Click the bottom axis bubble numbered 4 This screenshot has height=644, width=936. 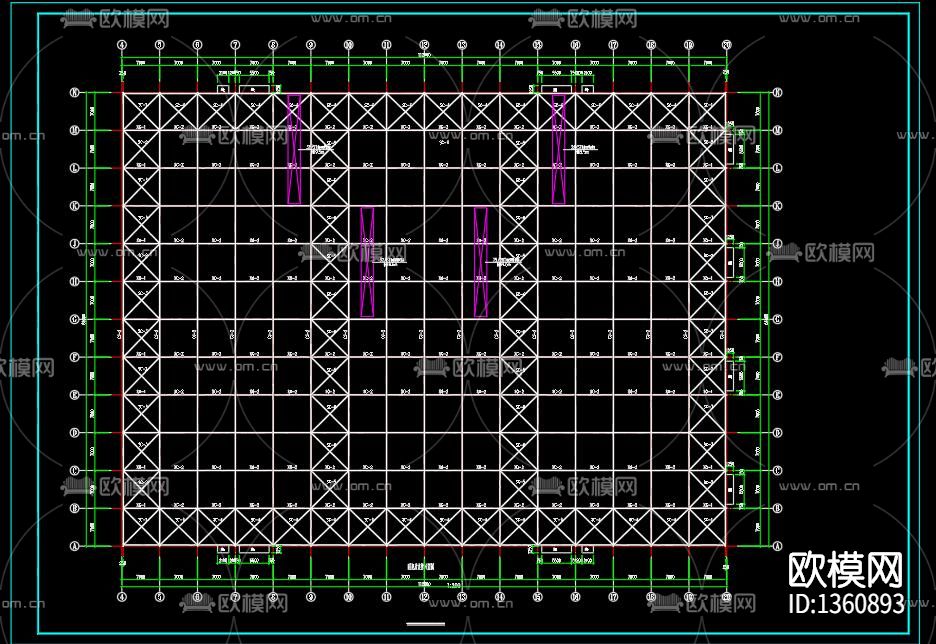click(x=122, y=597)
